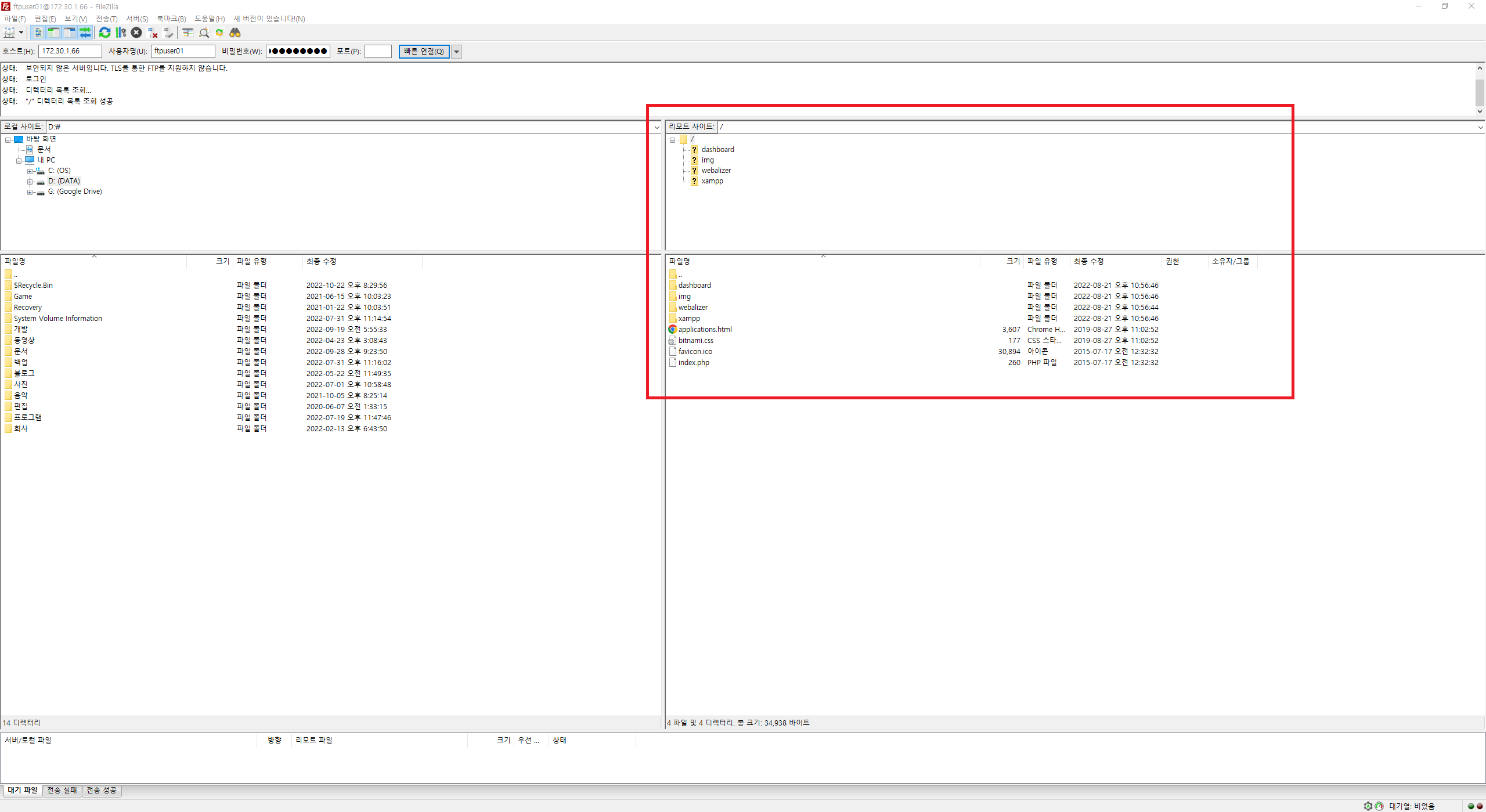The width and height of the screenshot is (1486, 812).
Task: Toggle processing of the transfer queue
Action: pos(121,33)
